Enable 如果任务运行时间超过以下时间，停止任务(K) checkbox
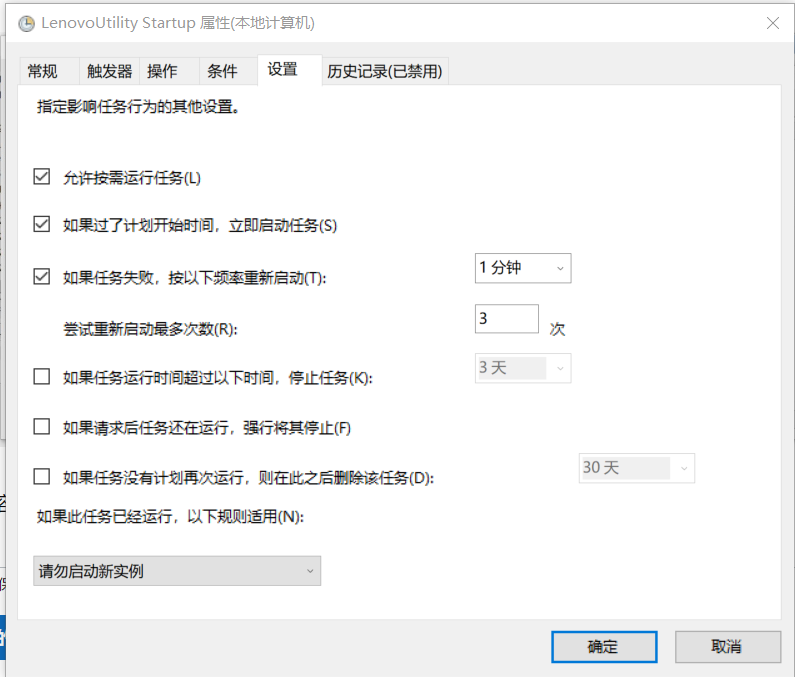795x677 pixels. click(x=42, y=377)
